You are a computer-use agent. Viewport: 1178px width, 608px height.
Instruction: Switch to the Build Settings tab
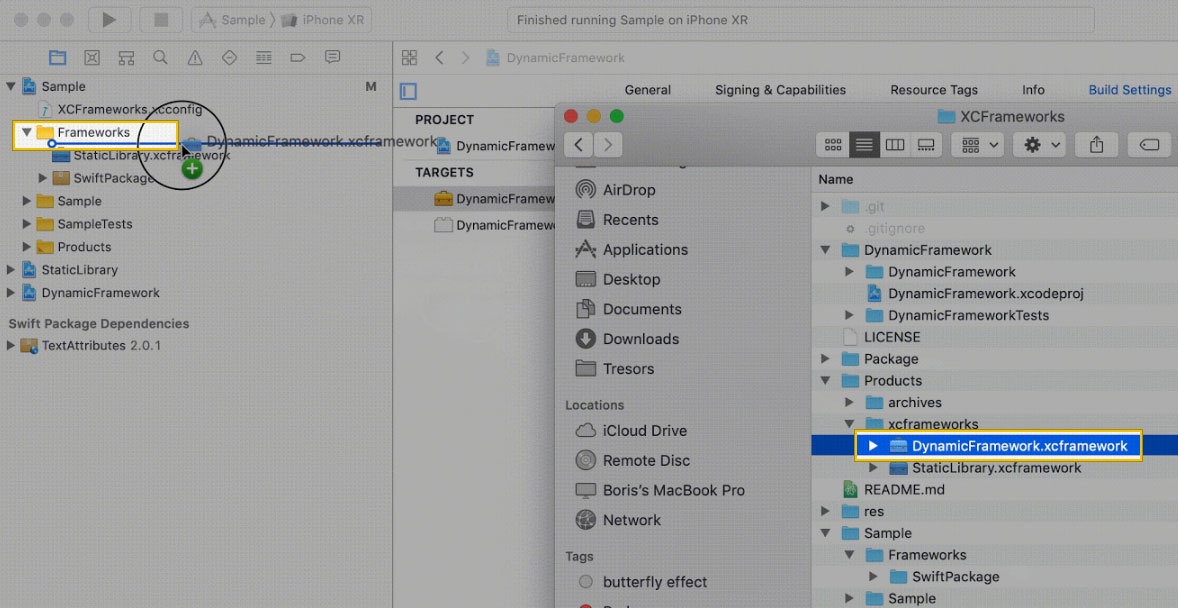click(x=1129, y=90)
